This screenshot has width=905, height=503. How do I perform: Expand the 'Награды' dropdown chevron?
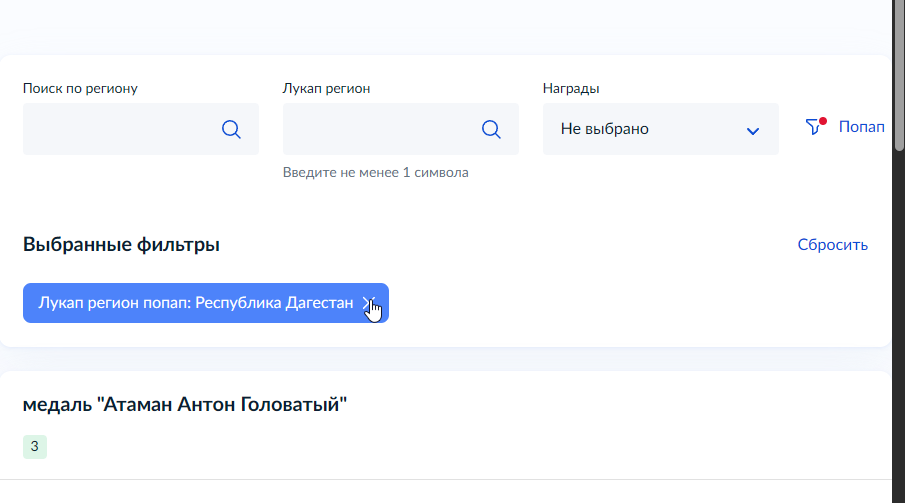point(753,130)
